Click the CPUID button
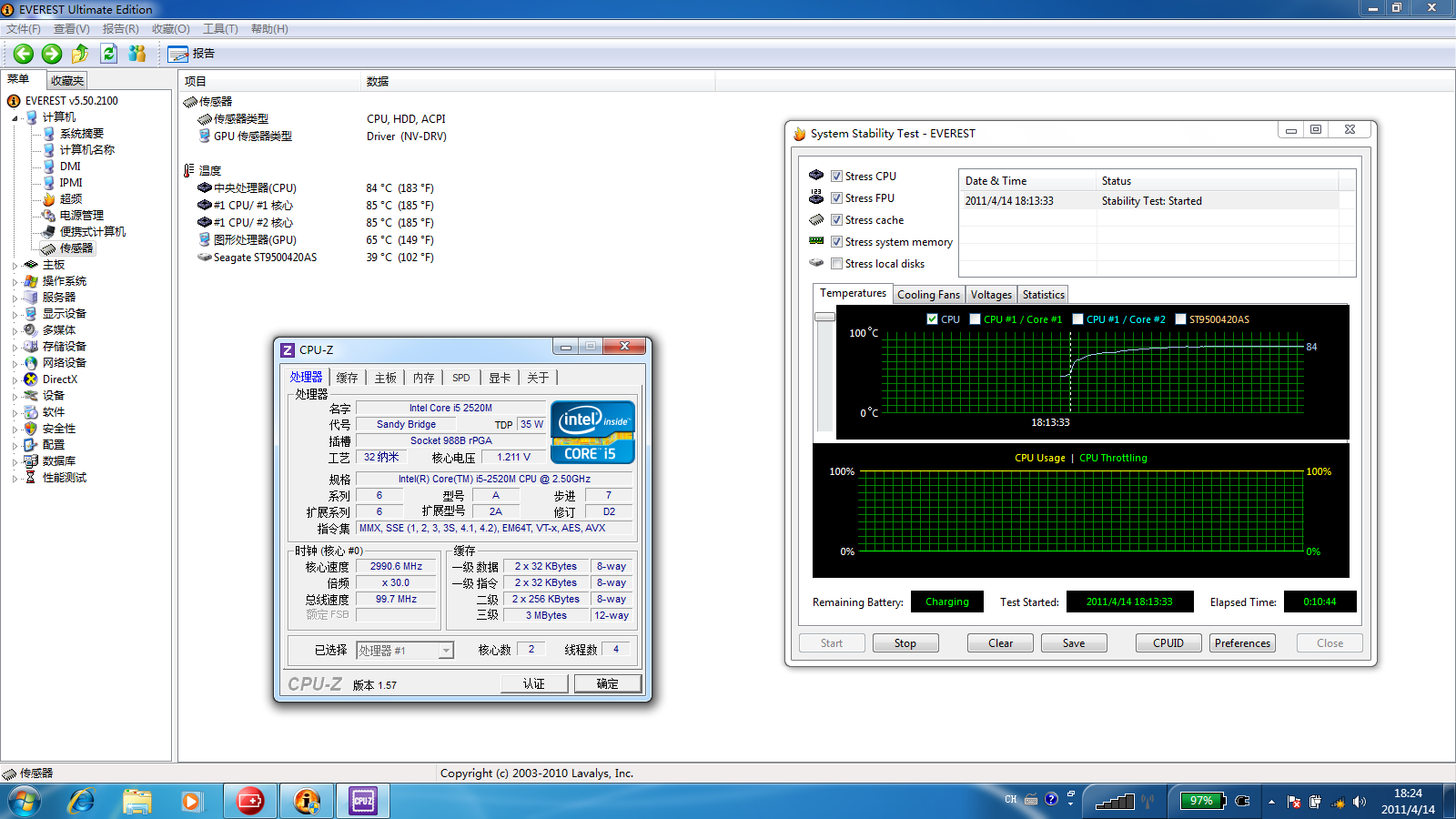Viewport: 1456px width, 819px height. (x=1168, y=643)
